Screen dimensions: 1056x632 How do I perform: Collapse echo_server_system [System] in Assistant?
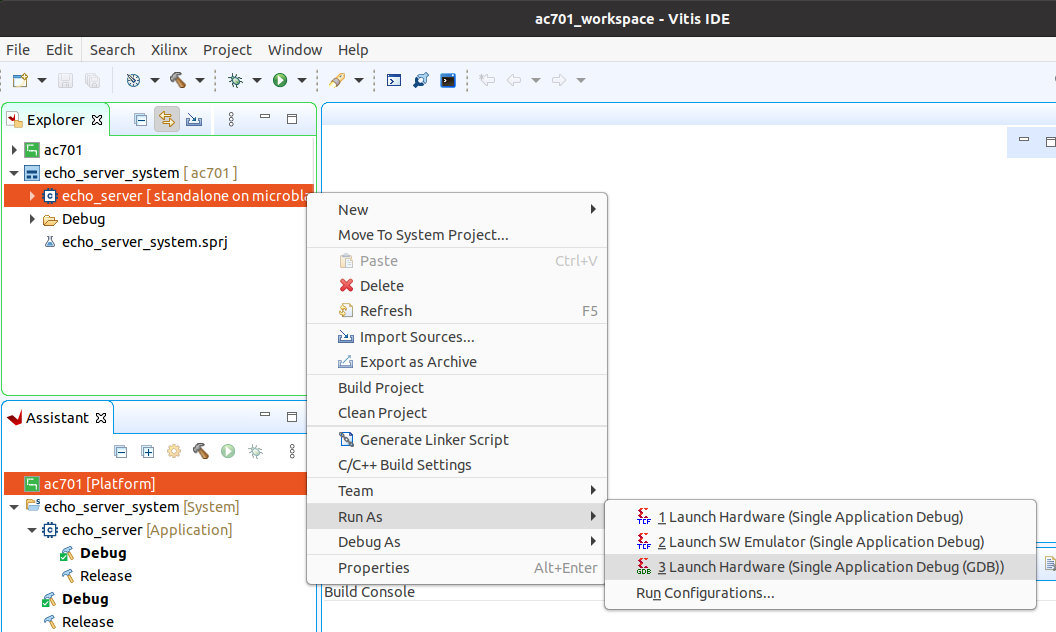pos(14,507)
